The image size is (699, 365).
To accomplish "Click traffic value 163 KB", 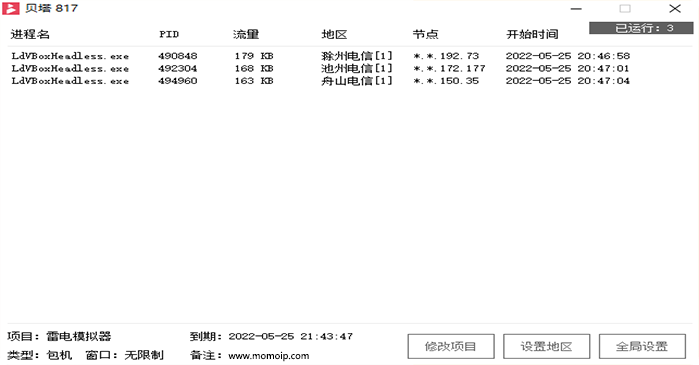I will coord(254,81).
